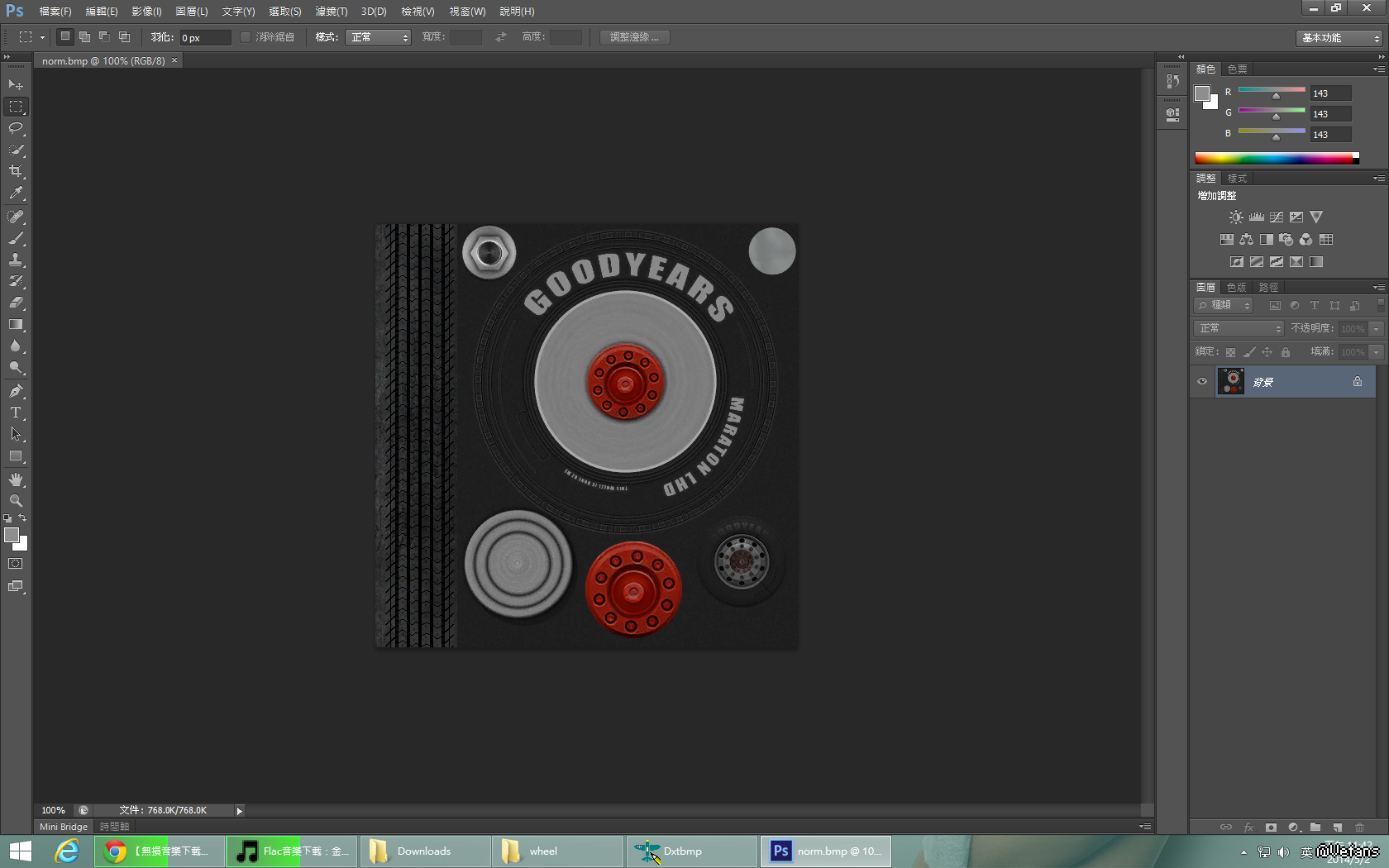Viewport: 1389px width, 868px height.
Task: Toggle the anti-alias checkbox
Action: point(246,37)
